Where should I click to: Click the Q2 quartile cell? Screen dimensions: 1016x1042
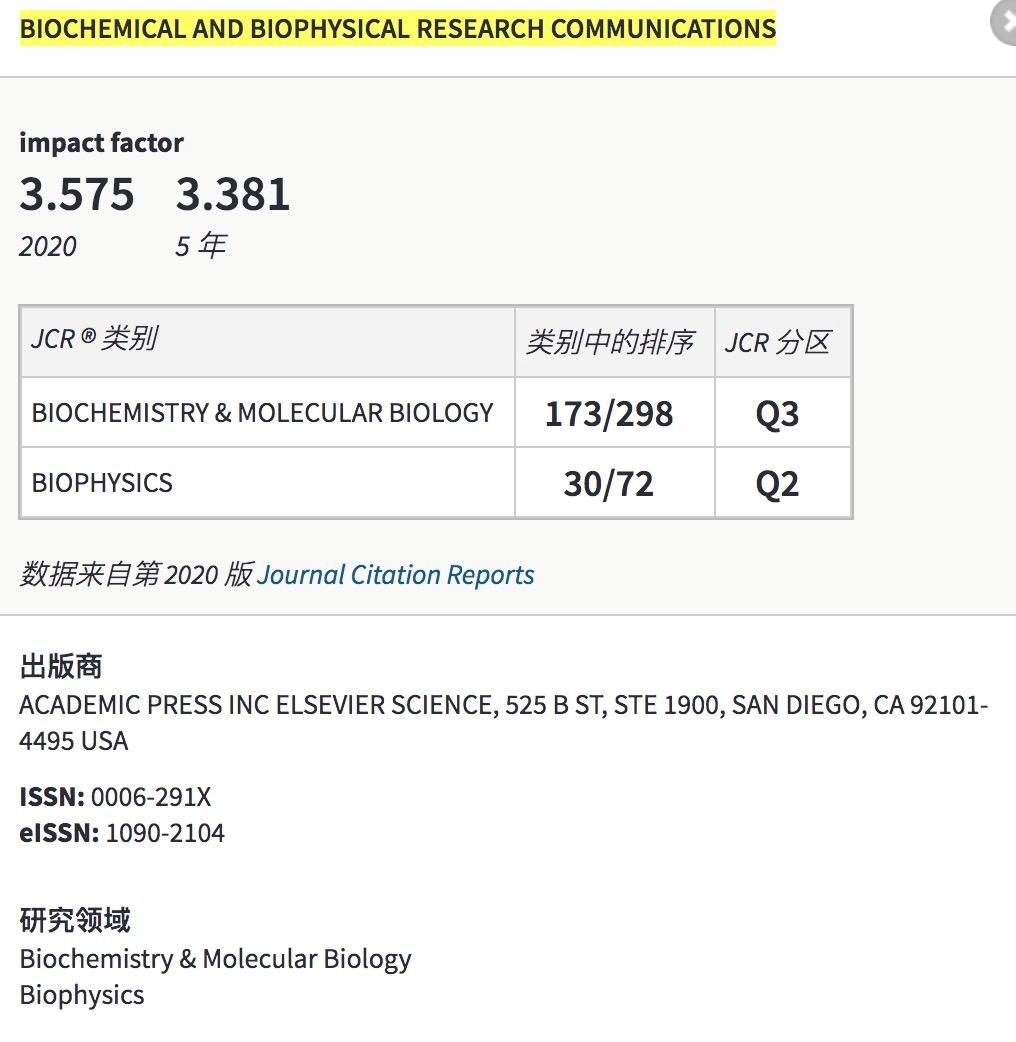(783, 483)
